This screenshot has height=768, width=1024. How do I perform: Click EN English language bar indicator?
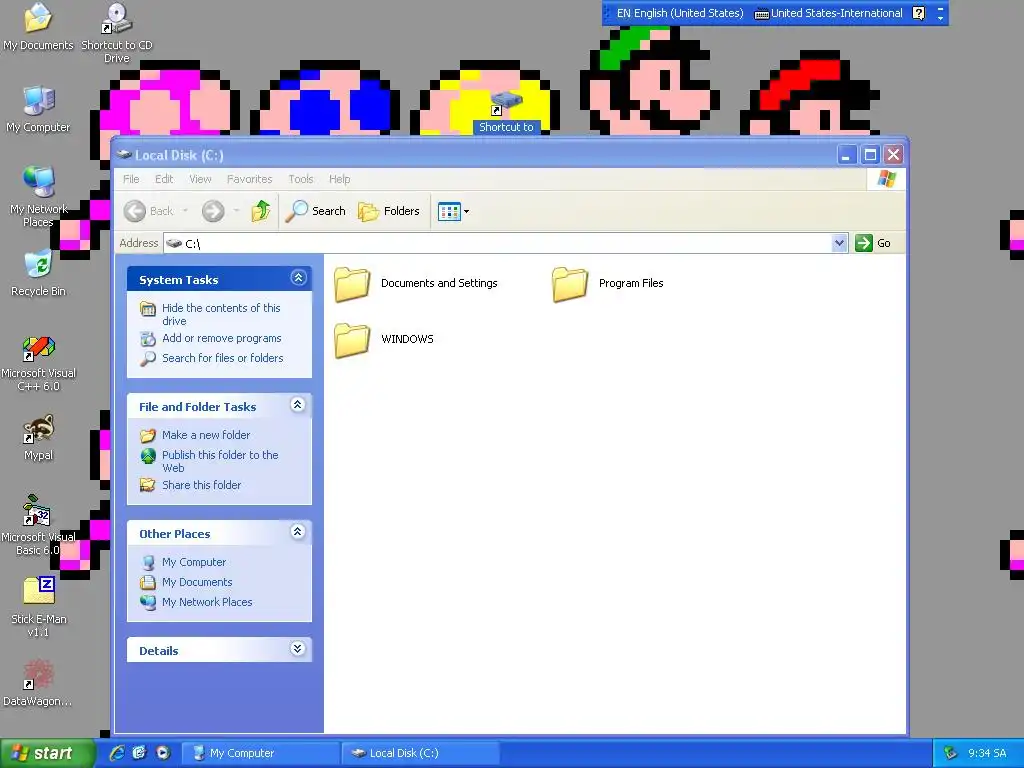pyautogui.click(x=680, y=13)
